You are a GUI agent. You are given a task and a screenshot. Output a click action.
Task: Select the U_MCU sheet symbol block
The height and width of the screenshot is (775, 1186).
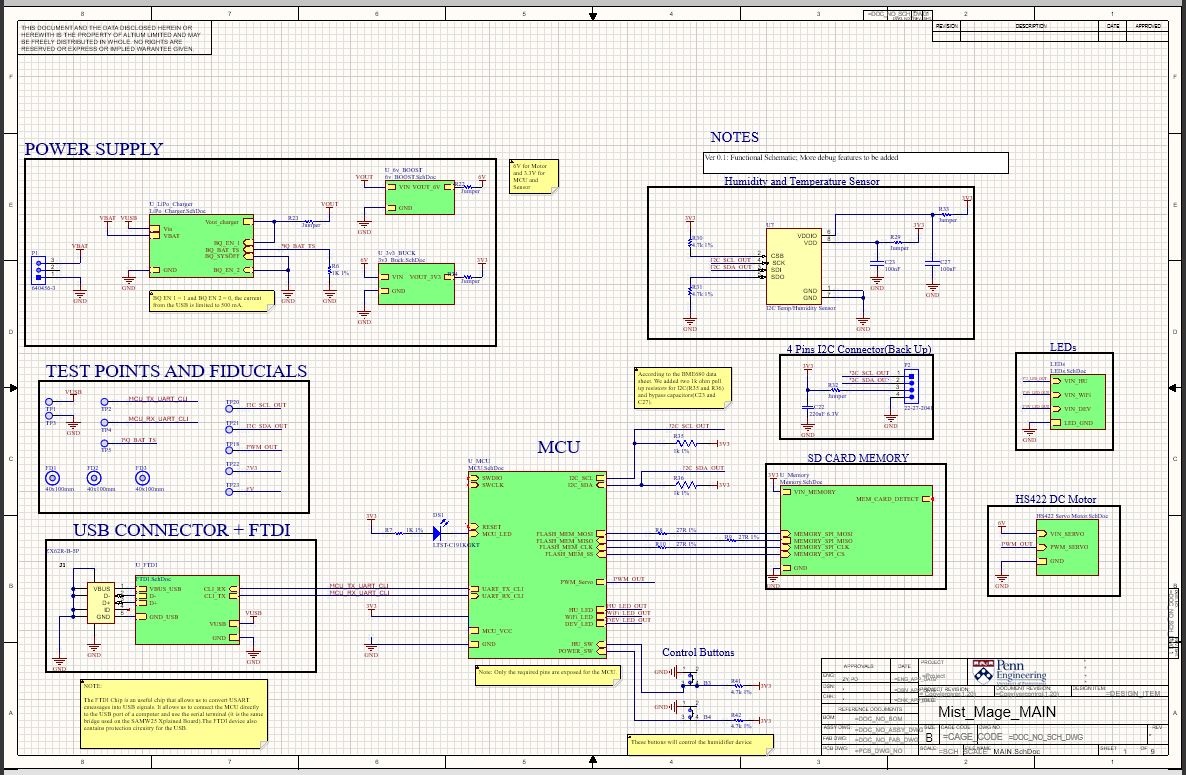pos(537,566)
